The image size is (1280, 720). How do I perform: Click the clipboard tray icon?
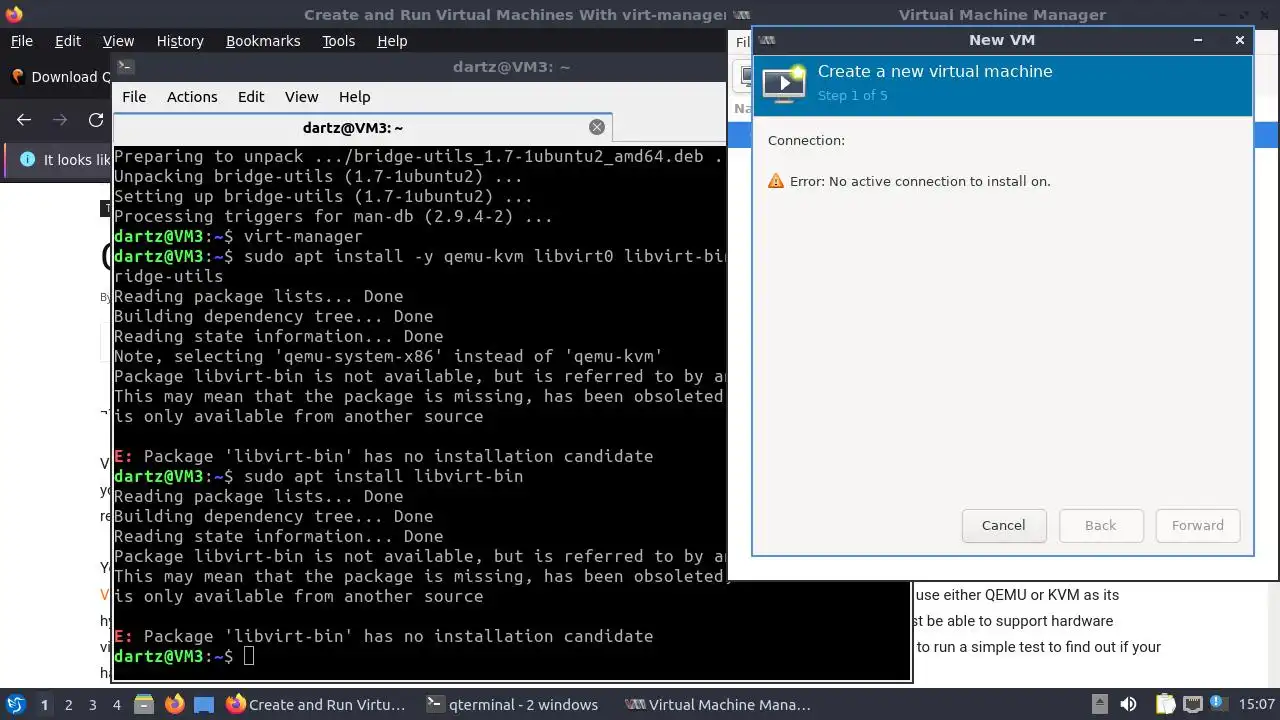point(1165,704)
